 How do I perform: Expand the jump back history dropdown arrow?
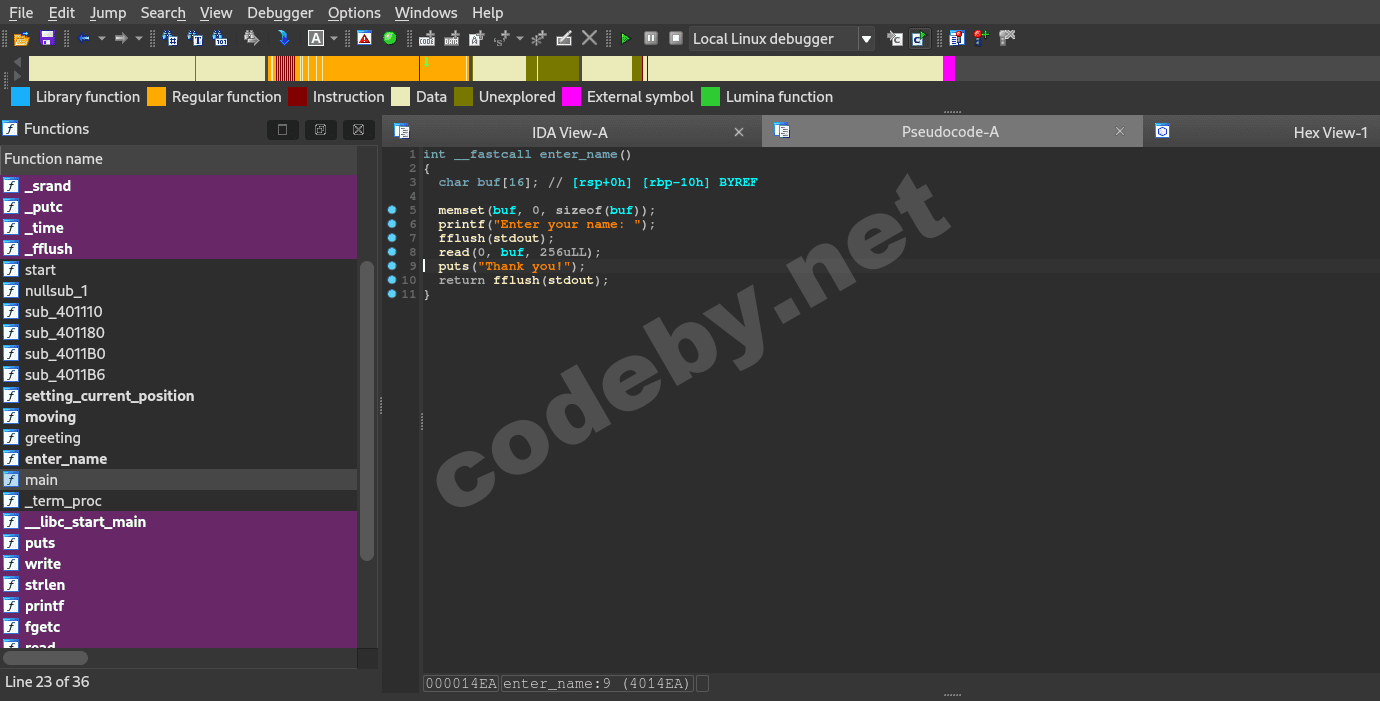coord(100,38)
